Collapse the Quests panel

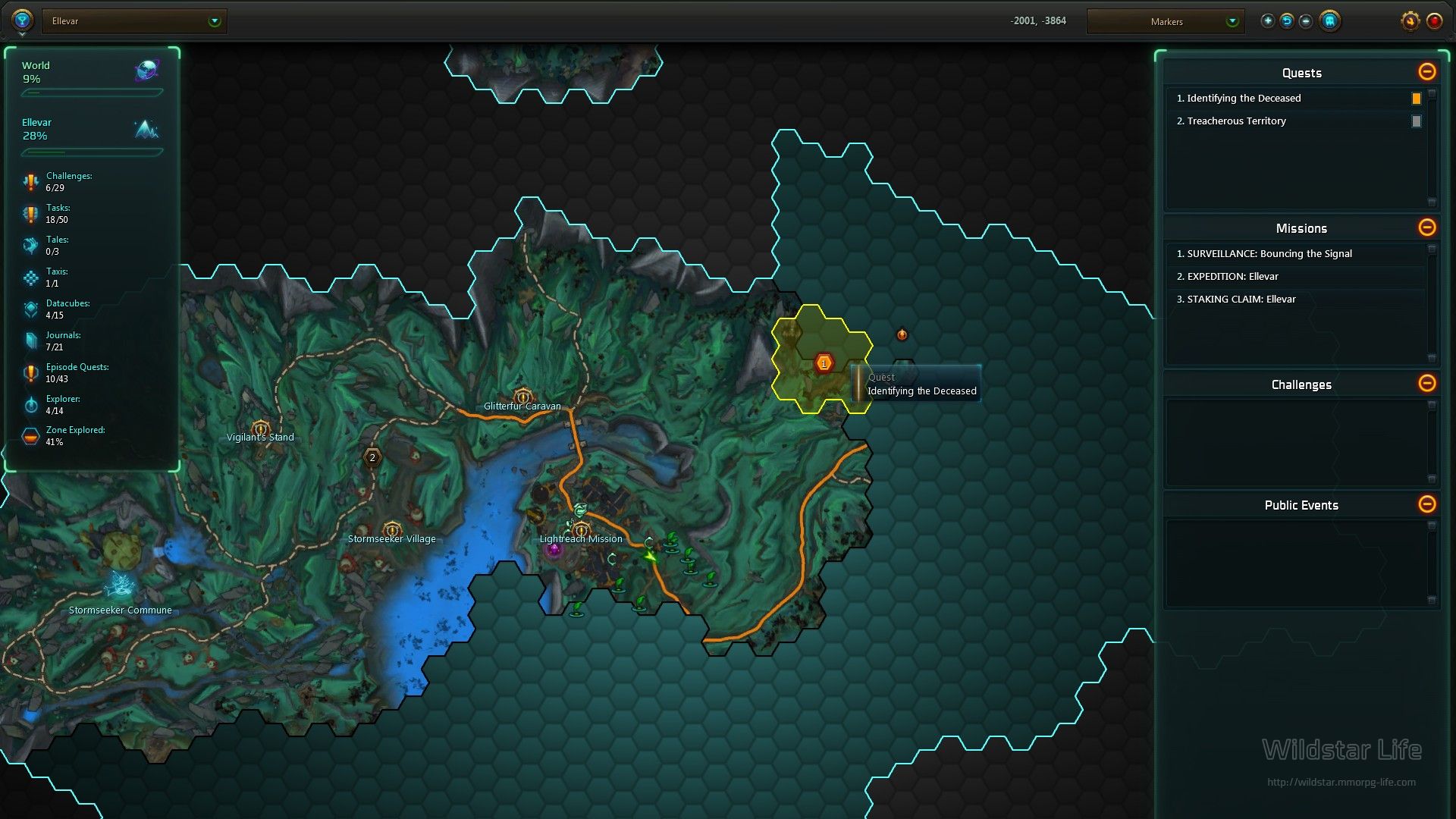click(1426, 71)
